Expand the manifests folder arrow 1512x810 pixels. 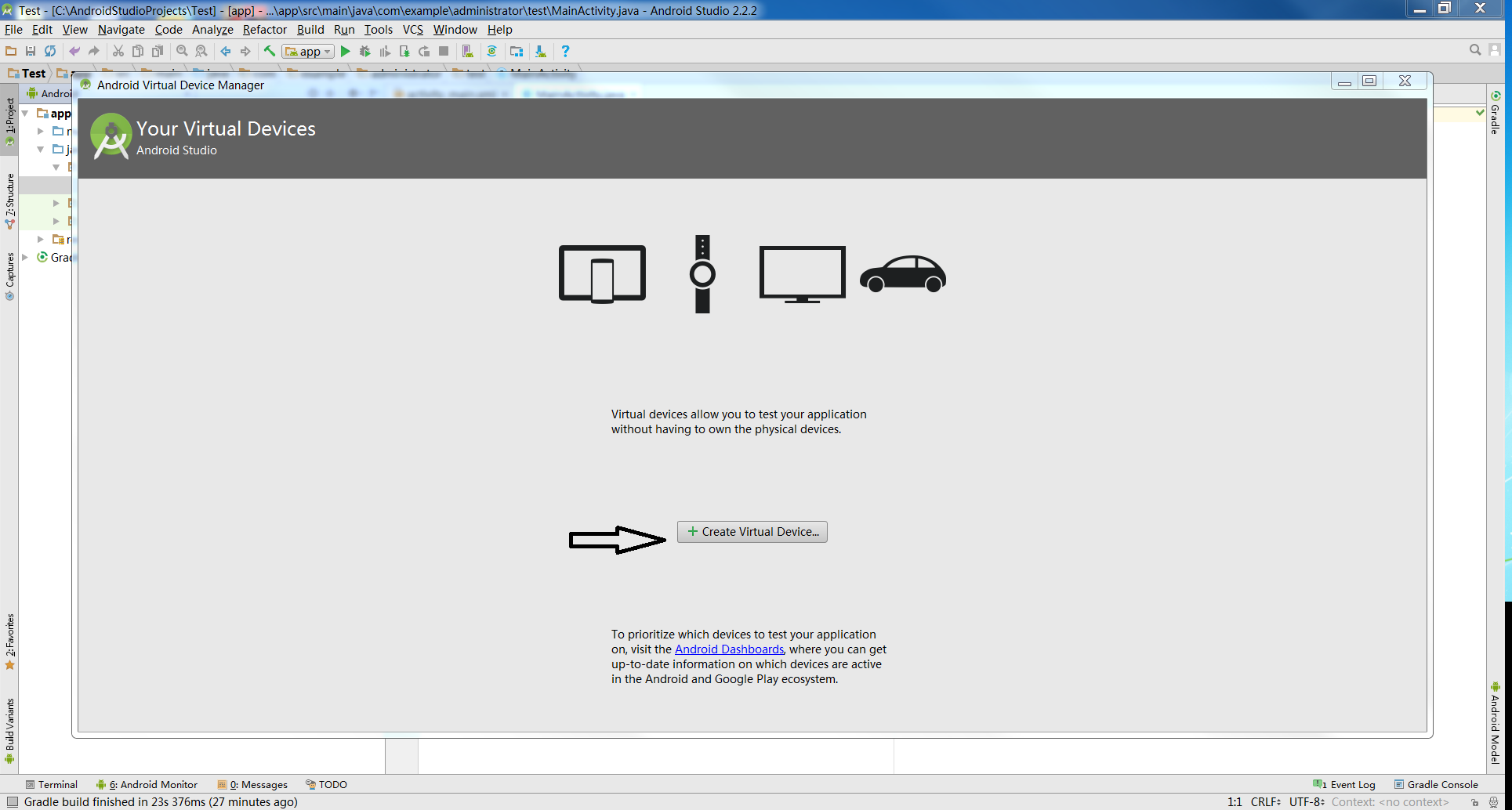click(41, 132)
